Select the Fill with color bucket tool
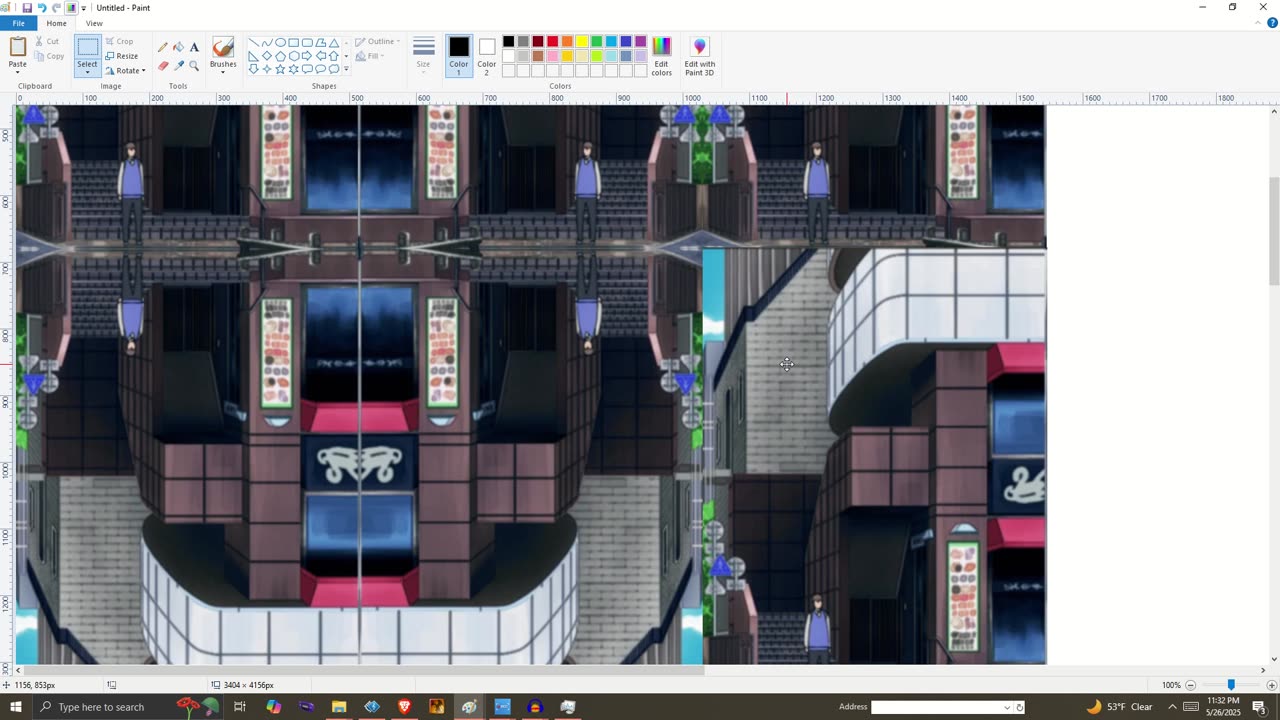Screen dimensions: 1280x720 coord(178,47)
